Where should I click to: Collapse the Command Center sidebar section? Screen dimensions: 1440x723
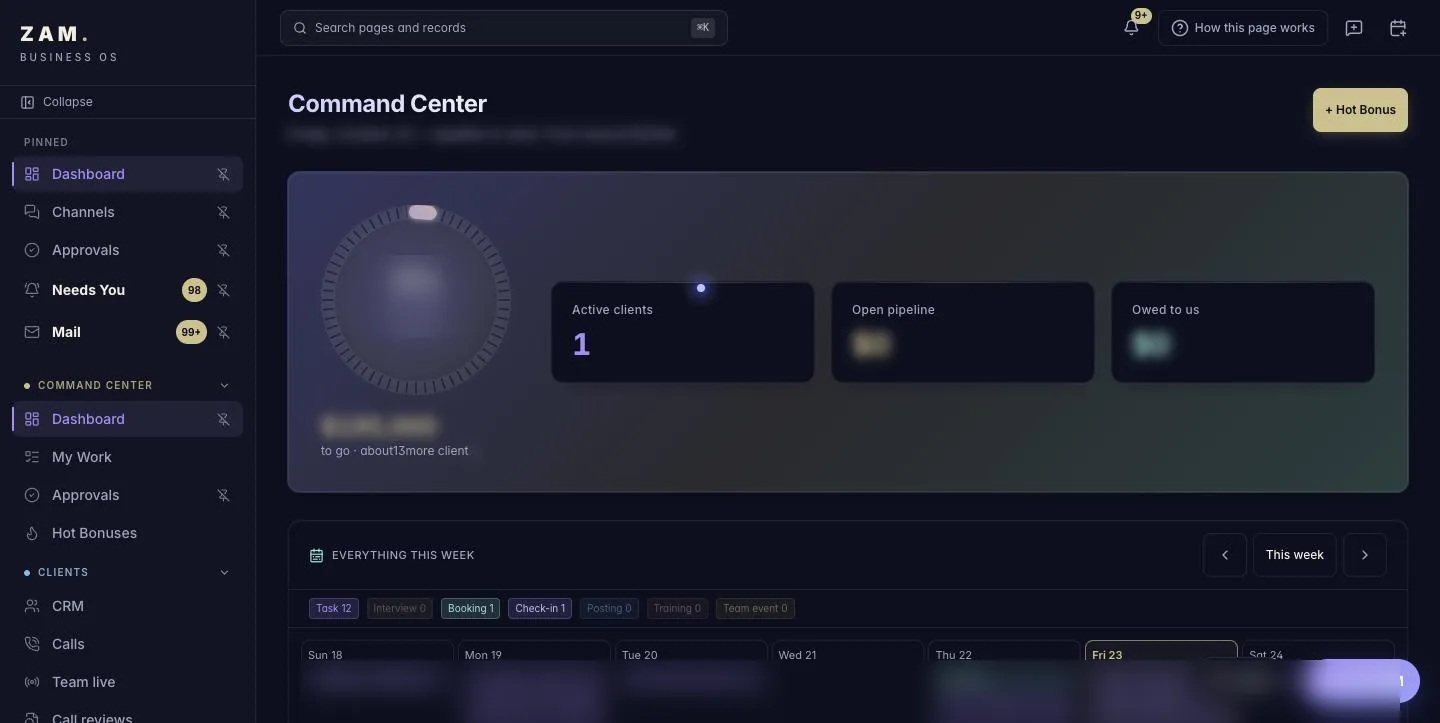[224, 385]
